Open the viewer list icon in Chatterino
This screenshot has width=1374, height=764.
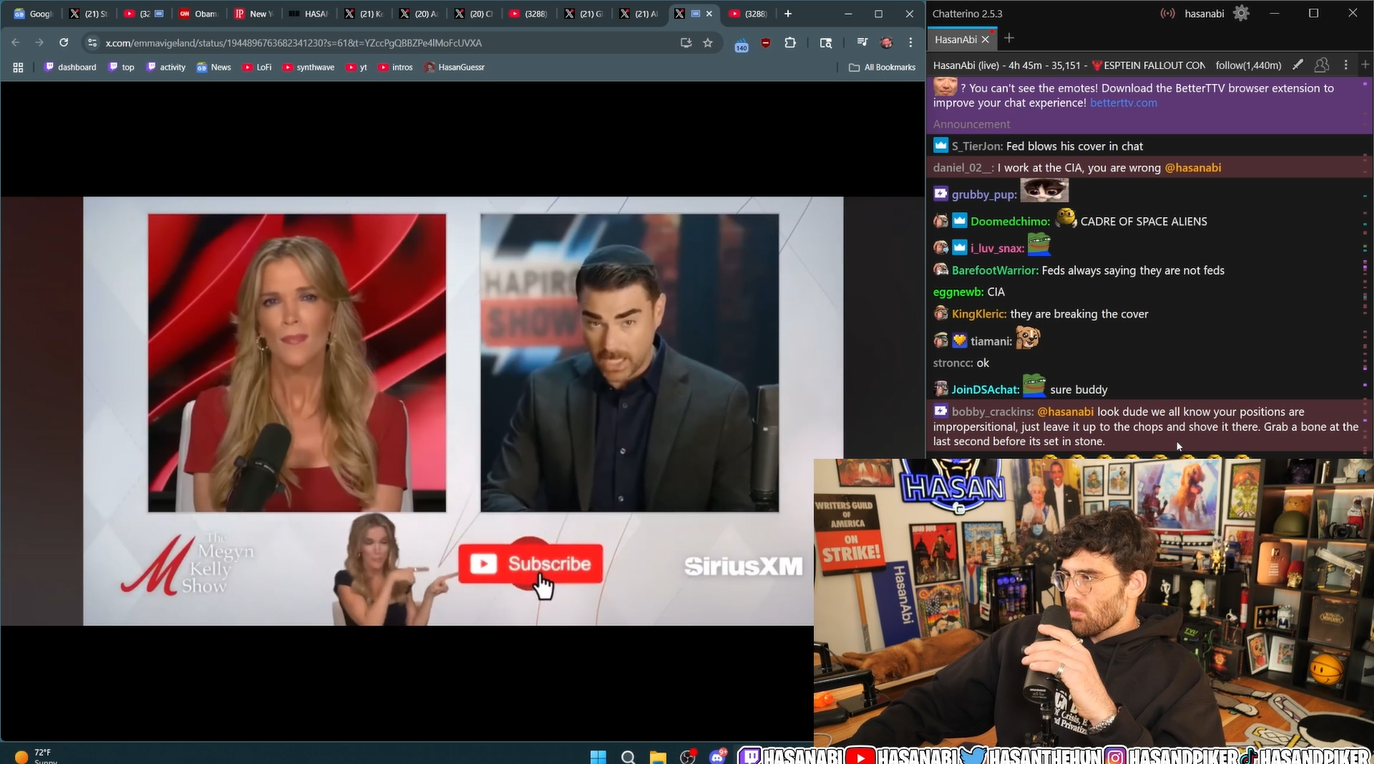[x=1322, y=65]
